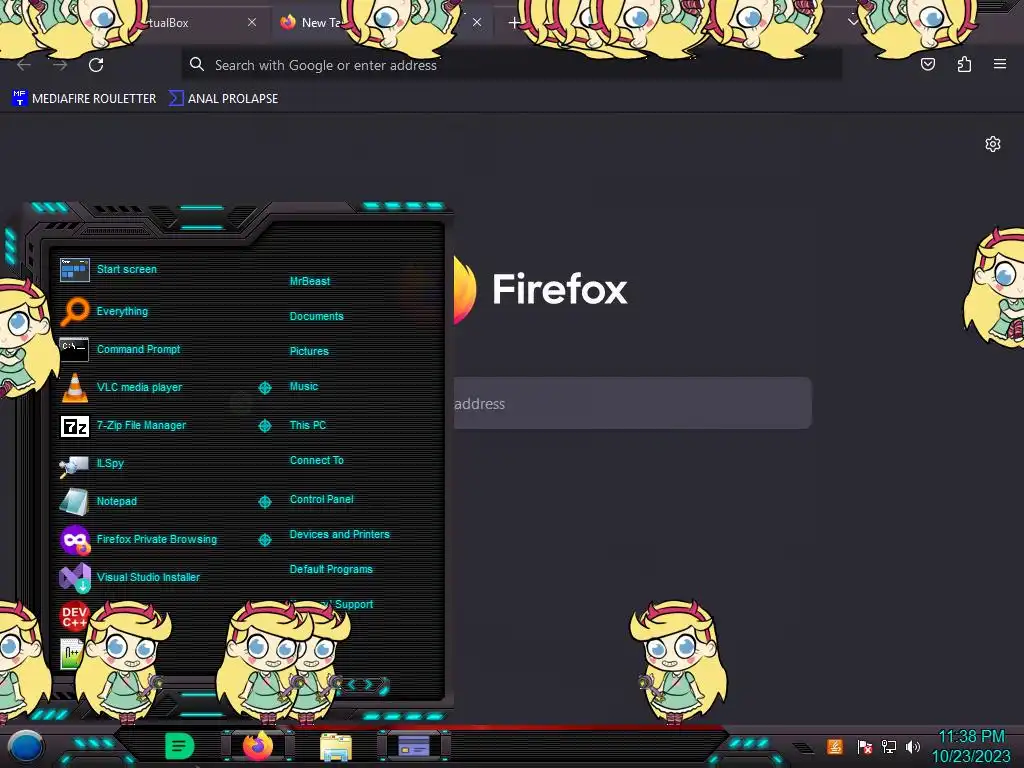Screen dimensions: 1024x768
Task: Open Connect To in start menu
Action: click(x=316, y=460)
